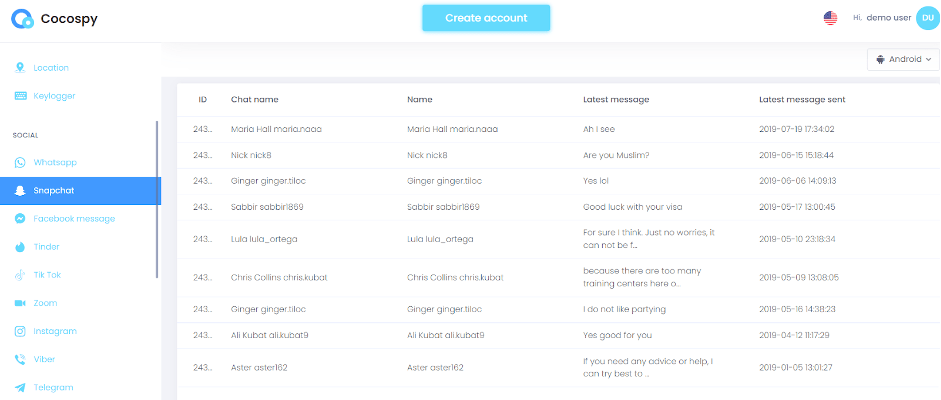The height and width of the screenshot is (400, 941).
Task: Click the ID column header
Action: pos(203,100)
